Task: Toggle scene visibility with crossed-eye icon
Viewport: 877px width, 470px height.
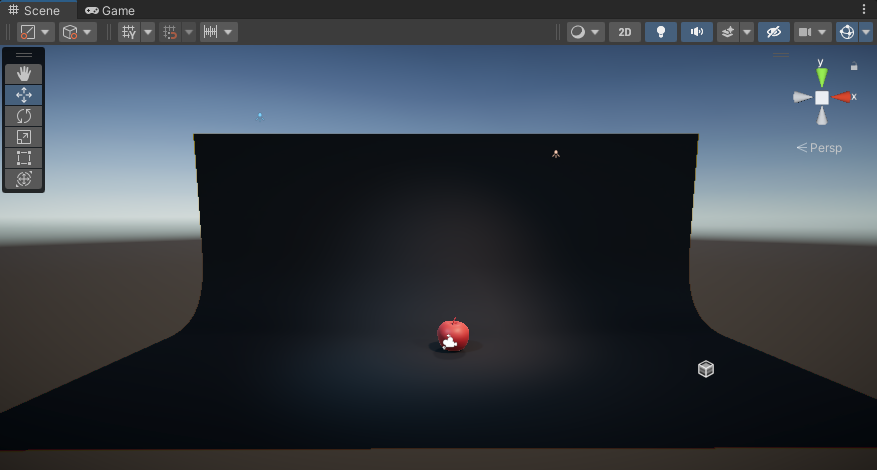Action: point(773,32)
